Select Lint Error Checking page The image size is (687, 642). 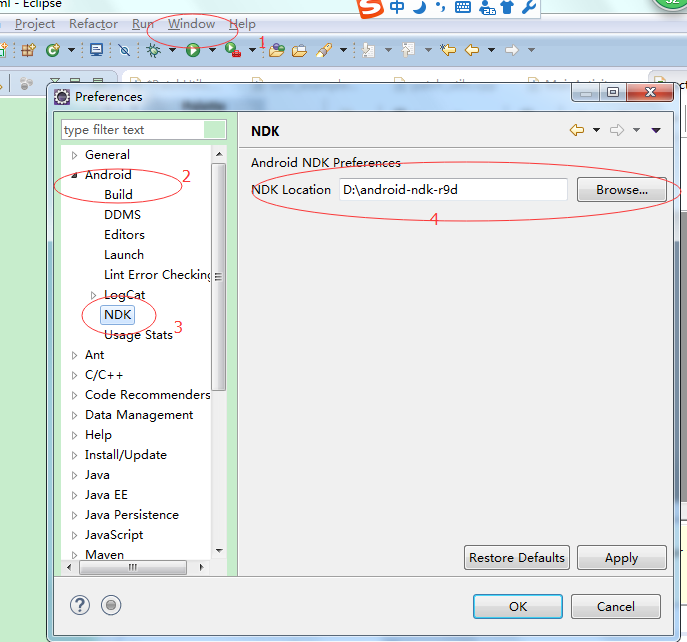click(x=157, y=275)
